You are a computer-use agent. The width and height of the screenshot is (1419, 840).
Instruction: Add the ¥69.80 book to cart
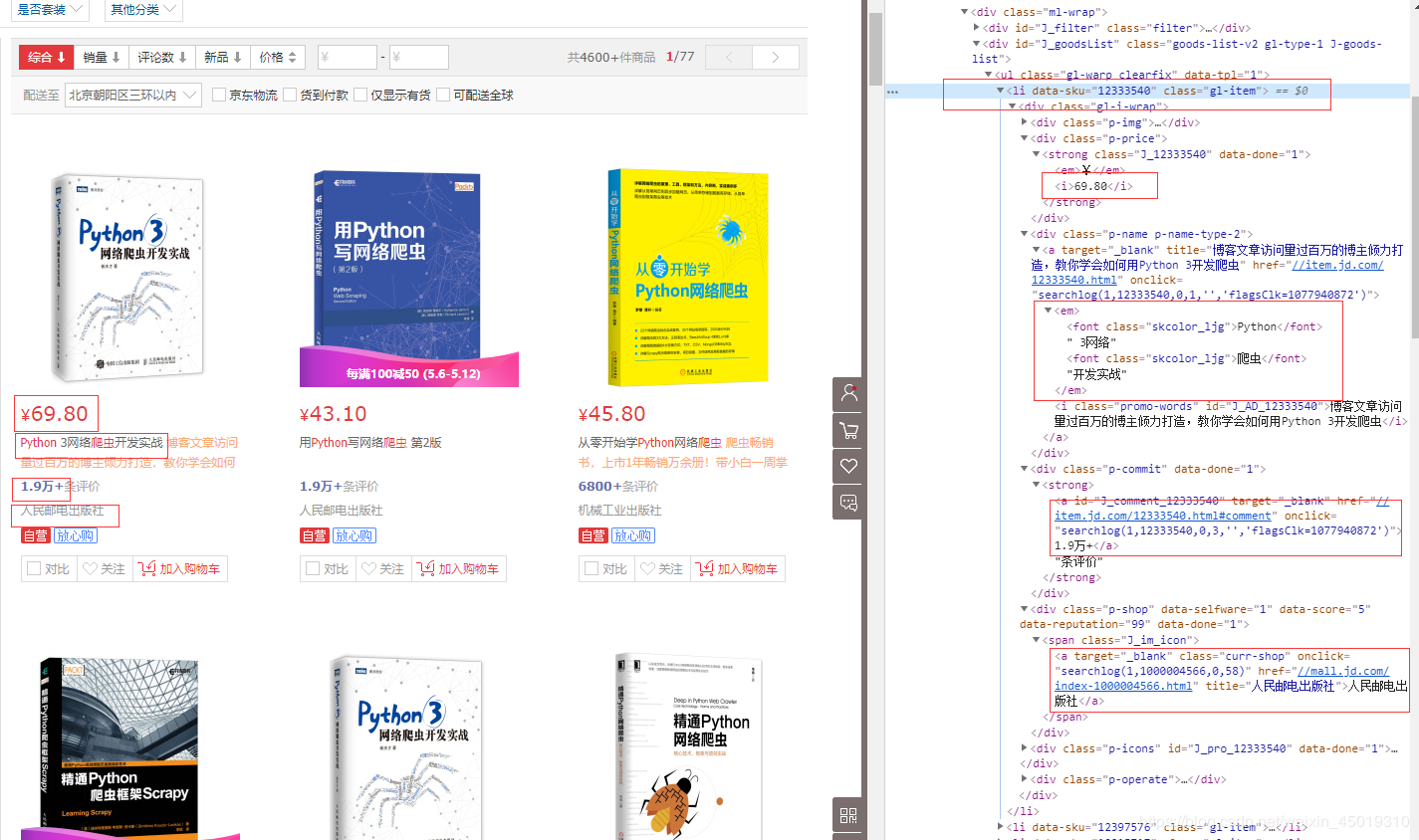pos(179,569)
